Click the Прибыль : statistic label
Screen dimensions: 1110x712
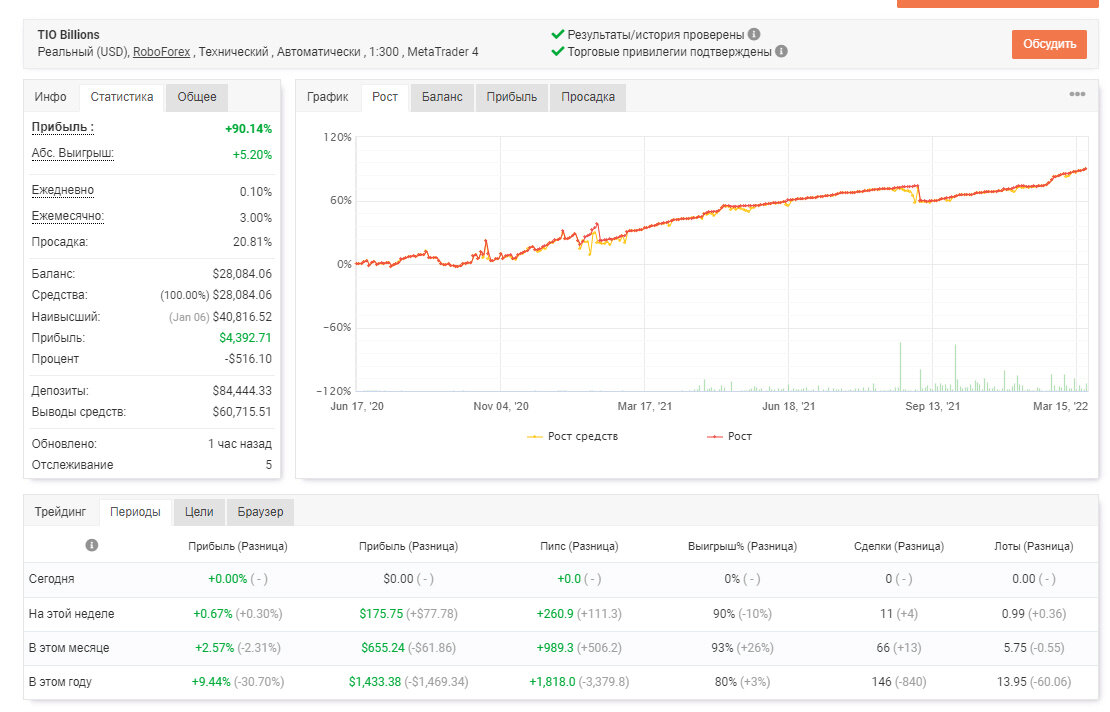coord(62,127)
